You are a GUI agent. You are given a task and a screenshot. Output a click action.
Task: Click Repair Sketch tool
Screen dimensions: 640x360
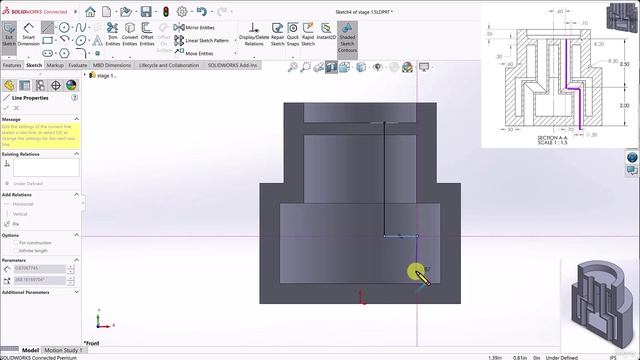pyautogui.click(x=278, y=34)
